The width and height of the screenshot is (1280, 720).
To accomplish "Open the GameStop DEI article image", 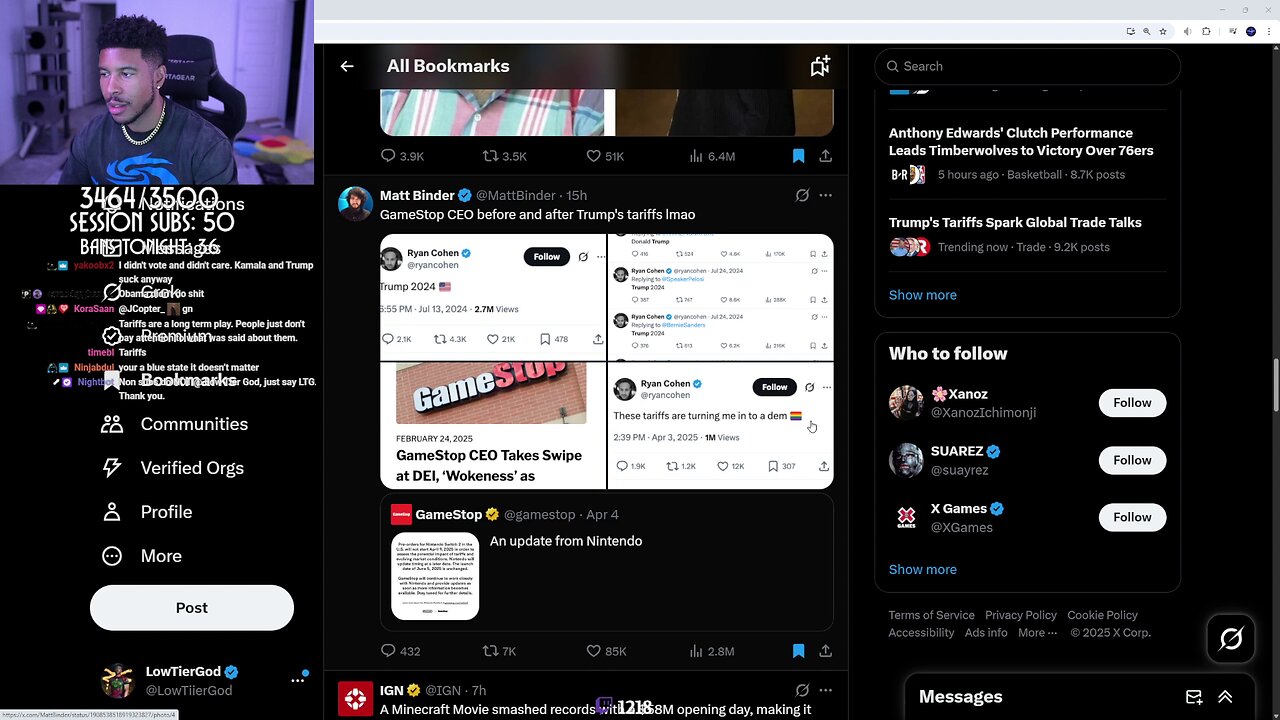I will [493, 426].
